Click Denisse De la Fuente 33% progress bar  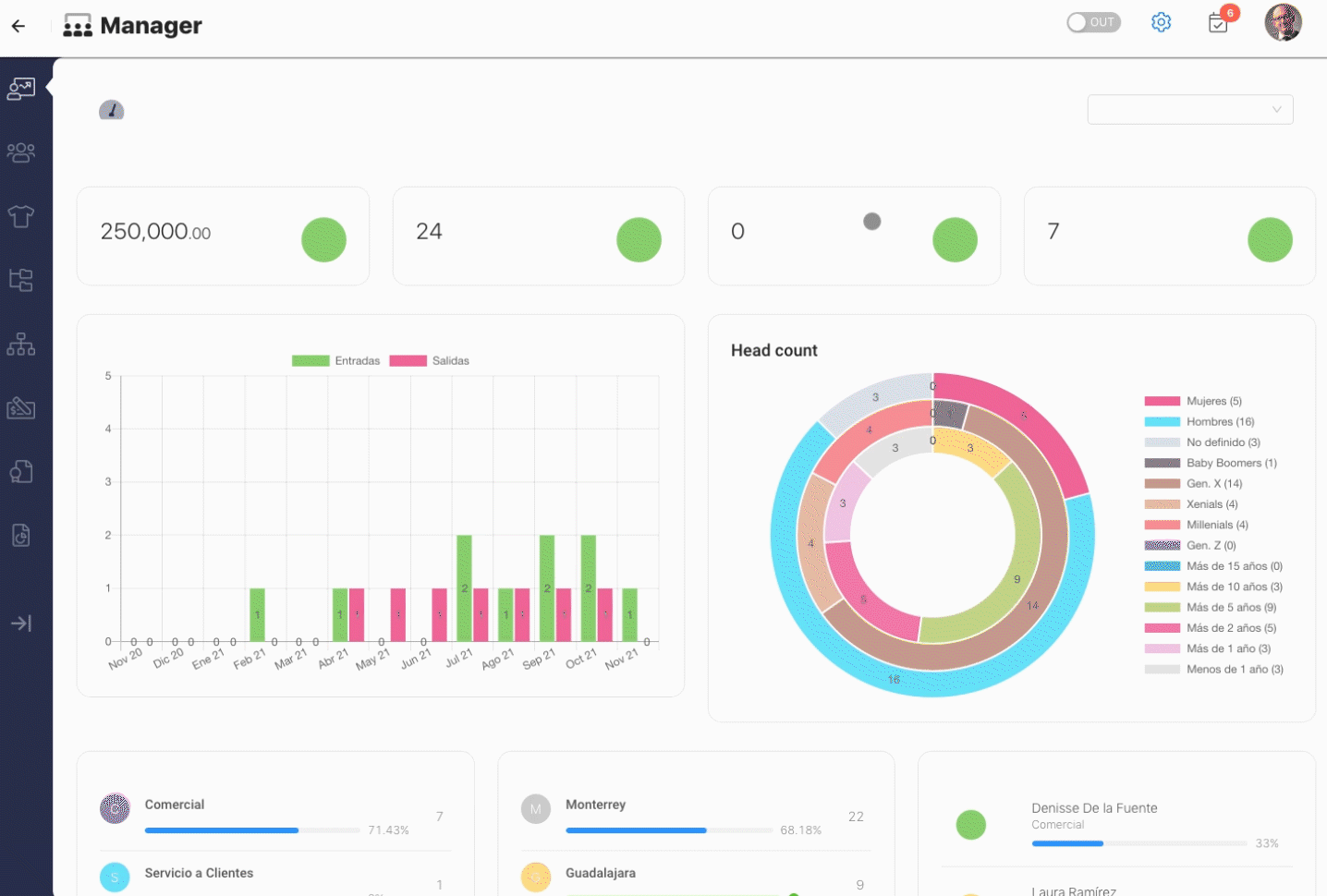coord(1139,843)
